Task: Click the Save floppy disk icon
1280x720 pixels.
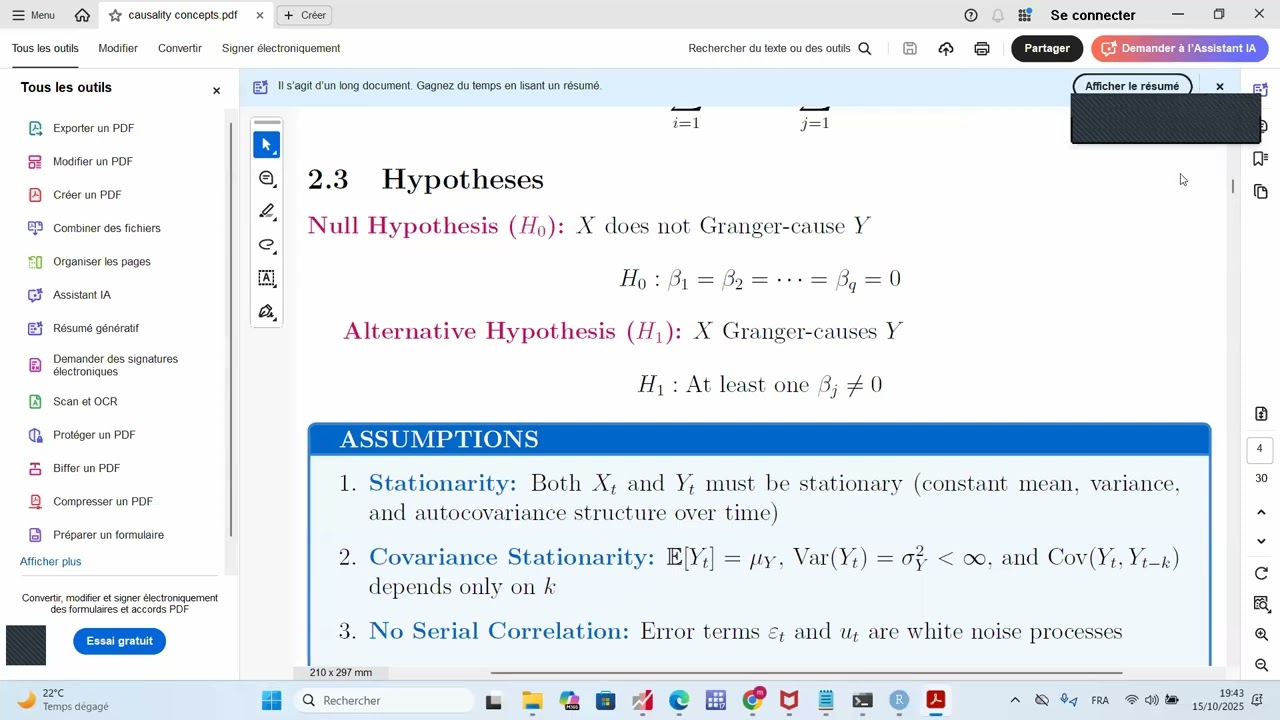Action: [x=910, y=48]
